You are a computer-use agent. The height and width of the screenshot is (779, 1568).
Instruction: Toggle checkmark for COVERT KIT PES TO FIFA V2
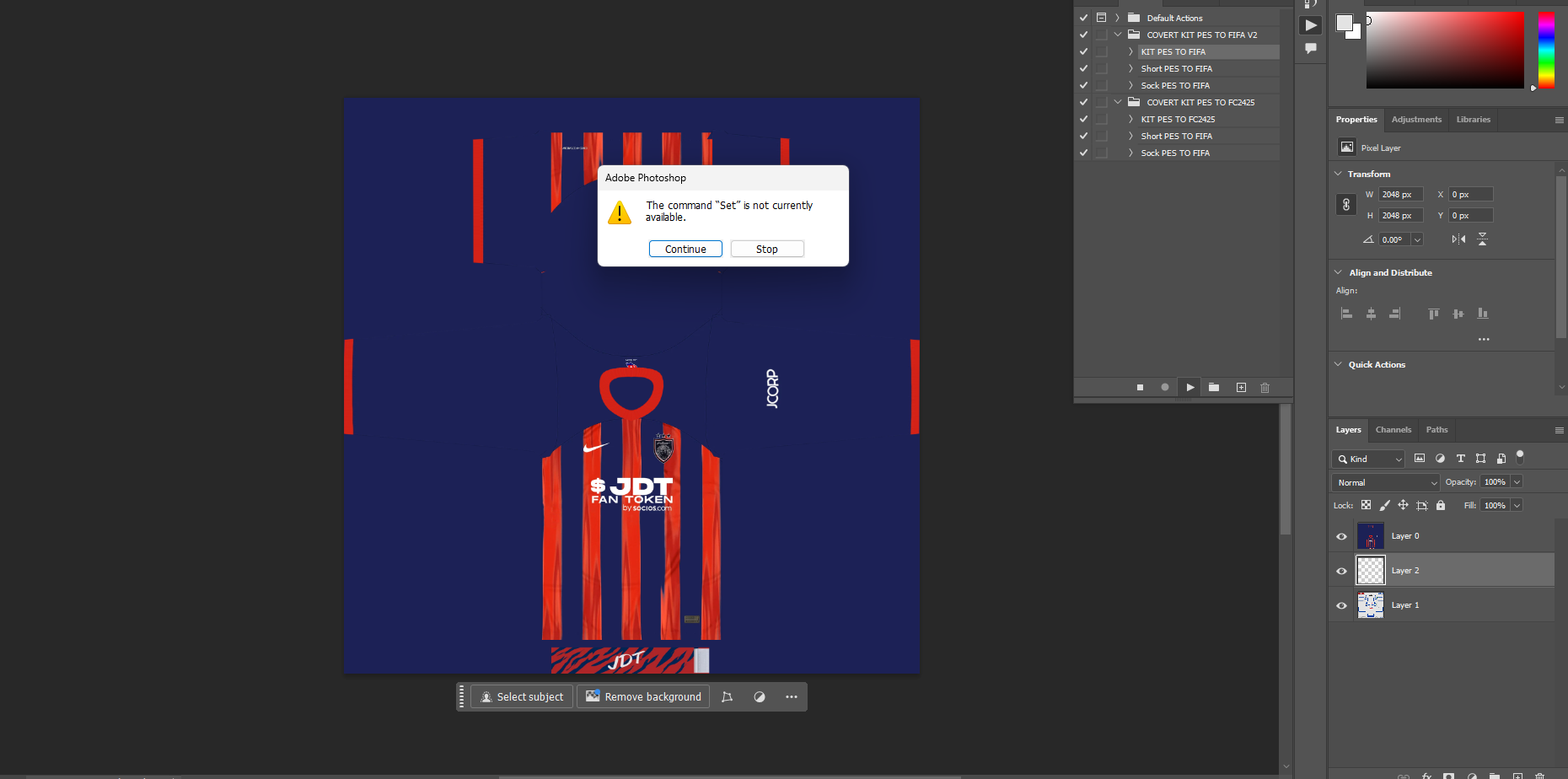1083,35
